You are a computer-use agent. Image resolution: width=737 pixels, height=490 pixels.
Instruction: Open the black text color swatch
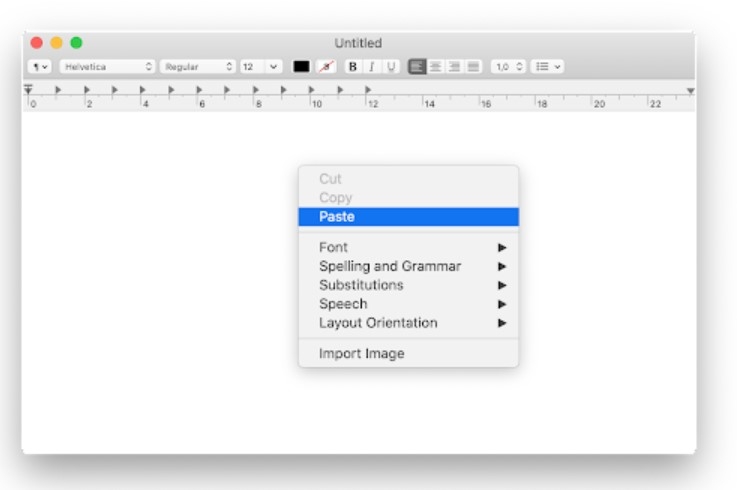click(301, 67)
